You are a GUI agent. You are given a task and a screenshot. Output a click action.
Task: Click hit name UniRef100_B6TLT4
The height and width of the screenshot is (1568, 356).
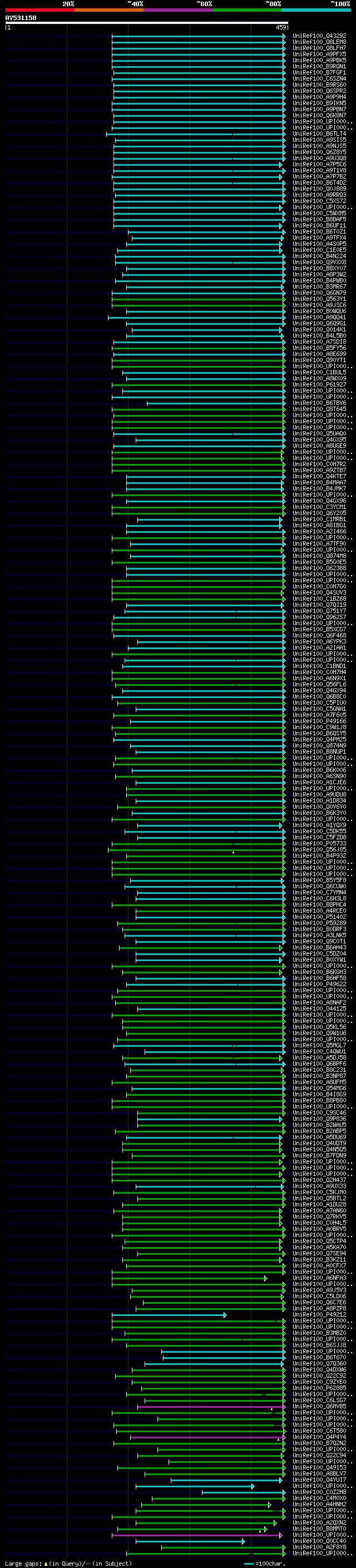[319, 134]
